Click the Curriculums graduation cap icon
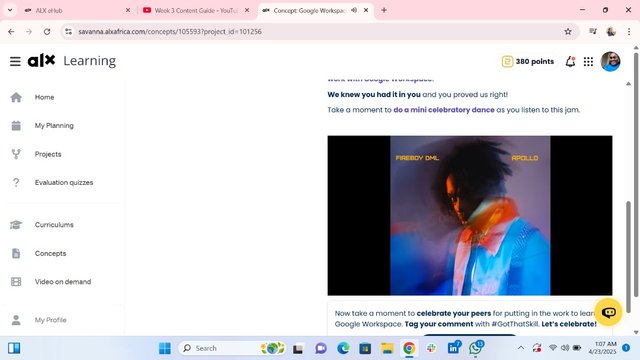The width and height of the screenshot is (640, 360). coord(16,225)
